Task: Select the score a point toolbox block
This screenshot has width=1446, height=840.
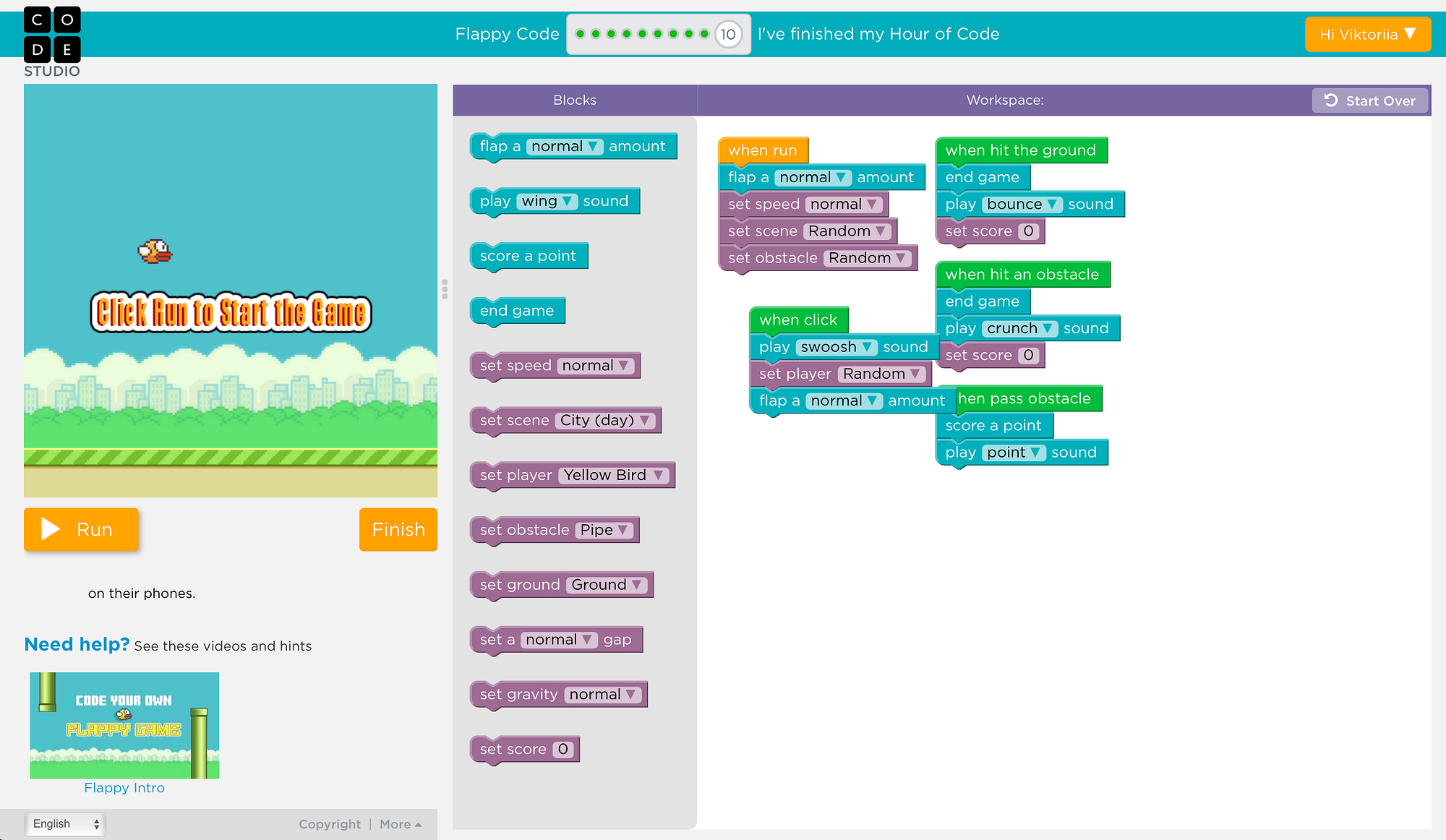Action: point(528,256)
